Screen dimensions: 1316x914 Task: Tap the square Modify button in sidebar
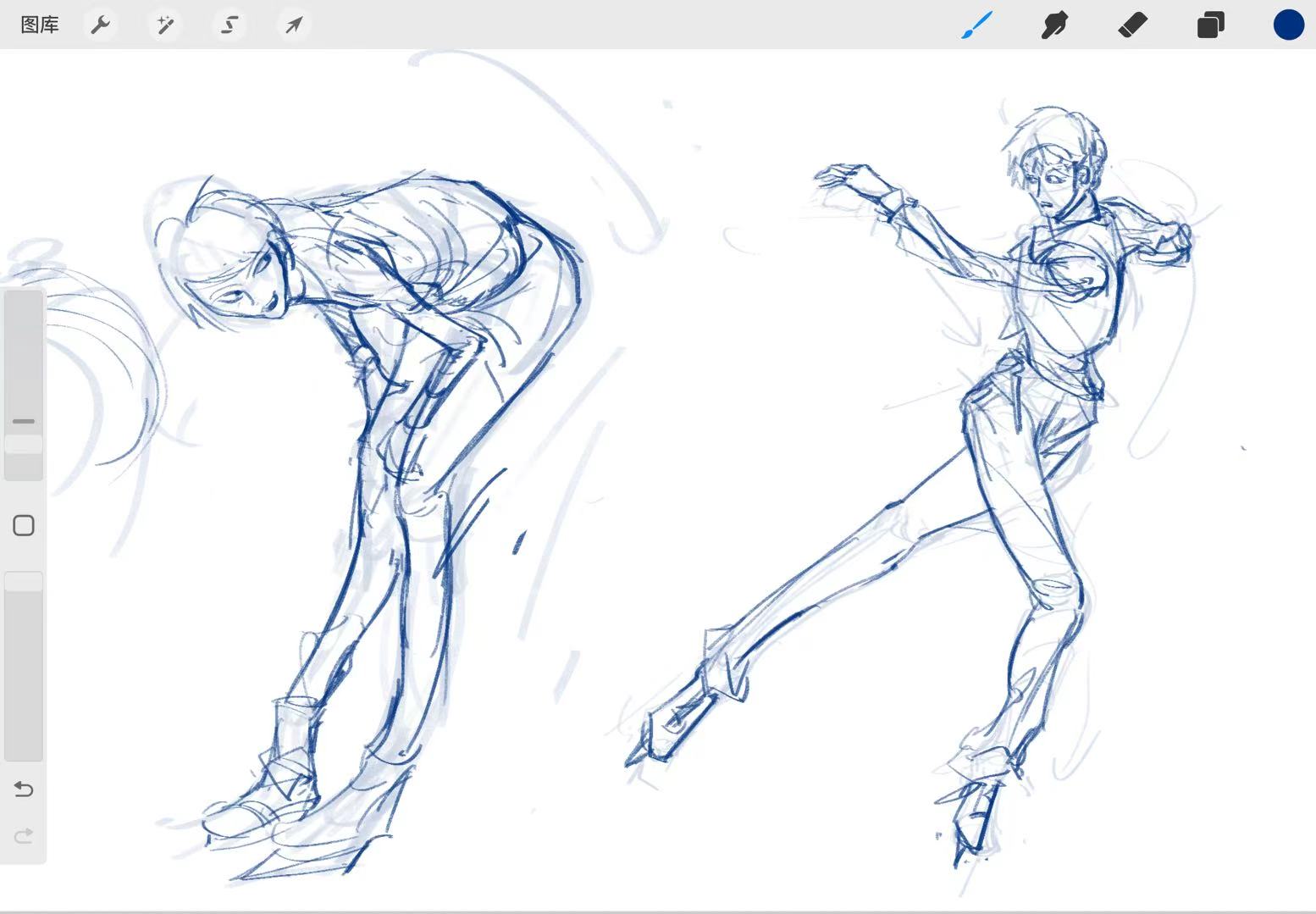coord(24,526)
